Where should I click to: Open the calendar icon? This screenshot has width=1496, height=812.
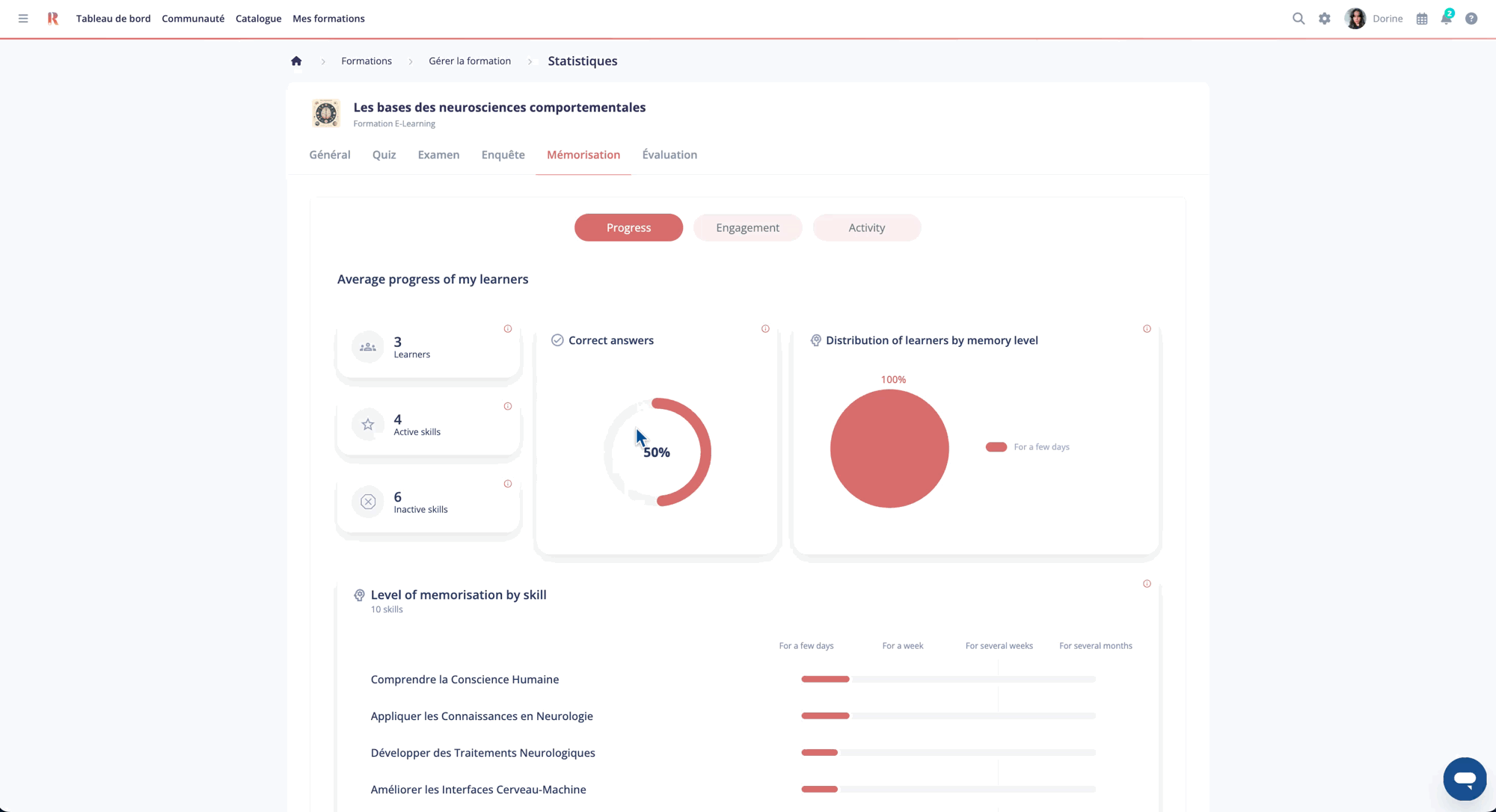pyautogui.click(x=1421, y=18)
